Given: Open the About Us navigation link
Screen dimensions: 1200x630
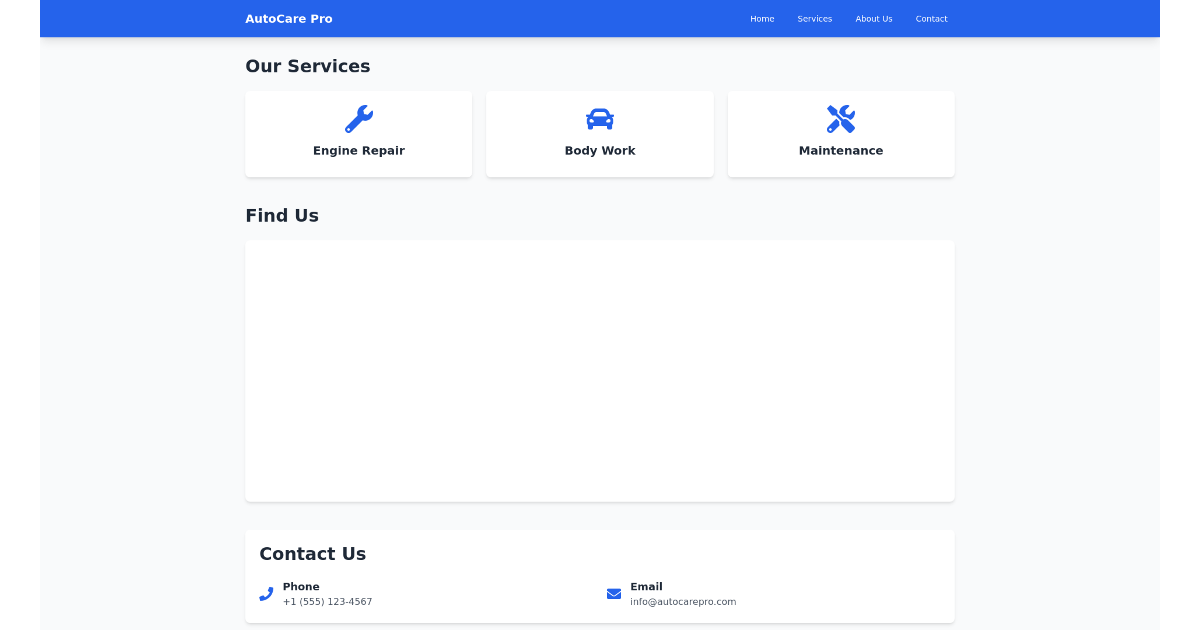Looking at the screenshot, I should tap(873, 18).
